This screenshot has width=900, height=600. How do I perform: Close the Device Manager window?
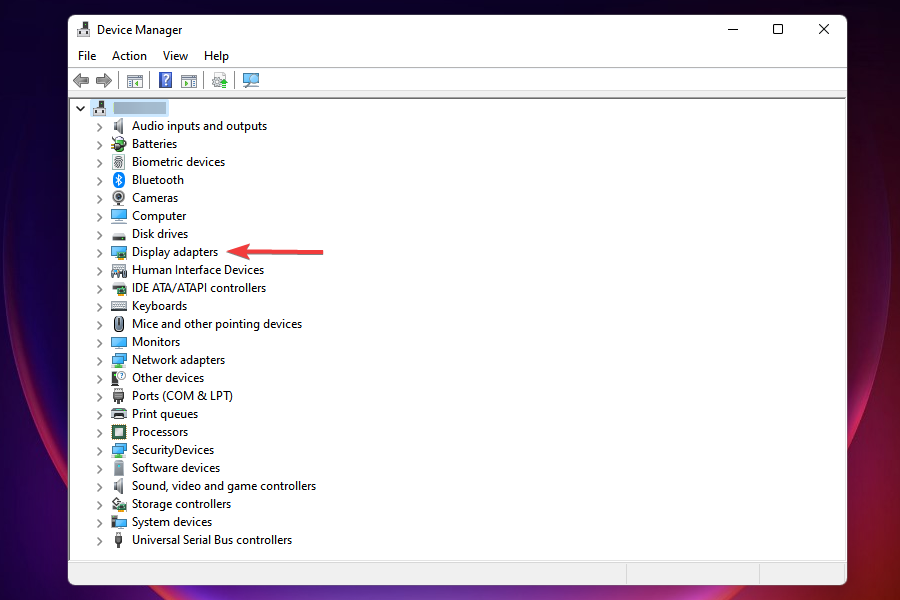pos(824,29)
